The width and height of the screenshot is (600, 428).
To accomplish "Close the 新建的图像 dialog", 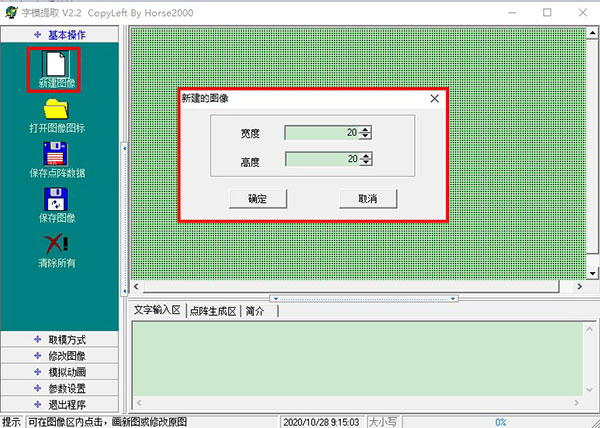I will (434, 99).
